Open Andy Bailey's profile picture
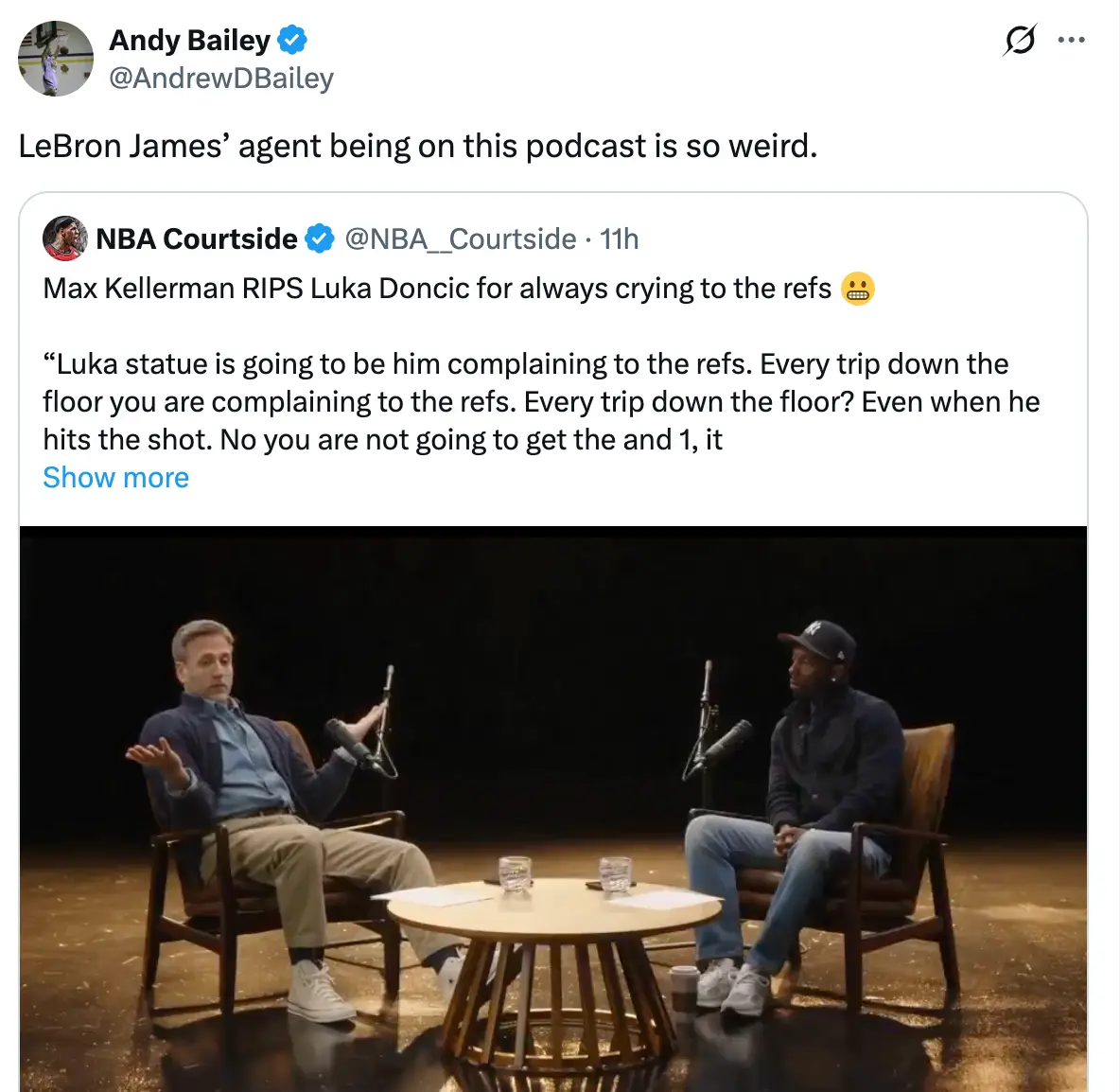Screen dimensions: 1120x1092 pyautogui.click(x=56, y=59)
